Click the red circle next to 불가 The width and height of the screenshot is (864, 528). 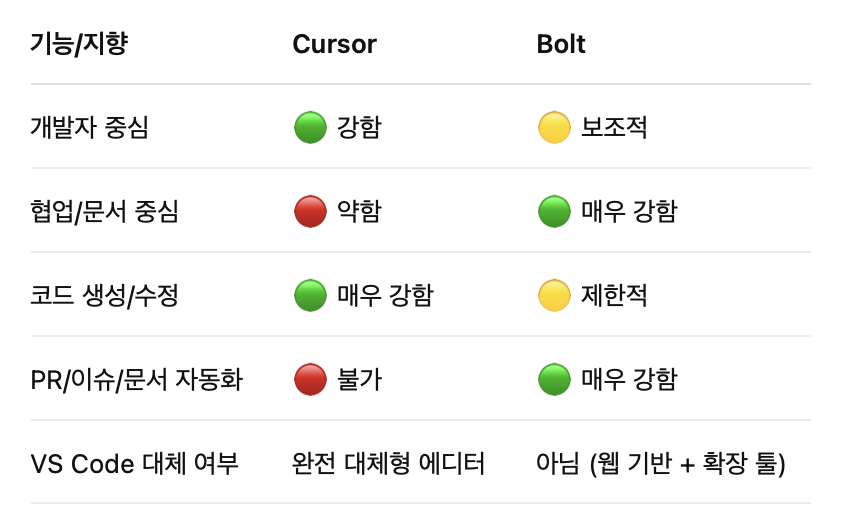point(310,379)
